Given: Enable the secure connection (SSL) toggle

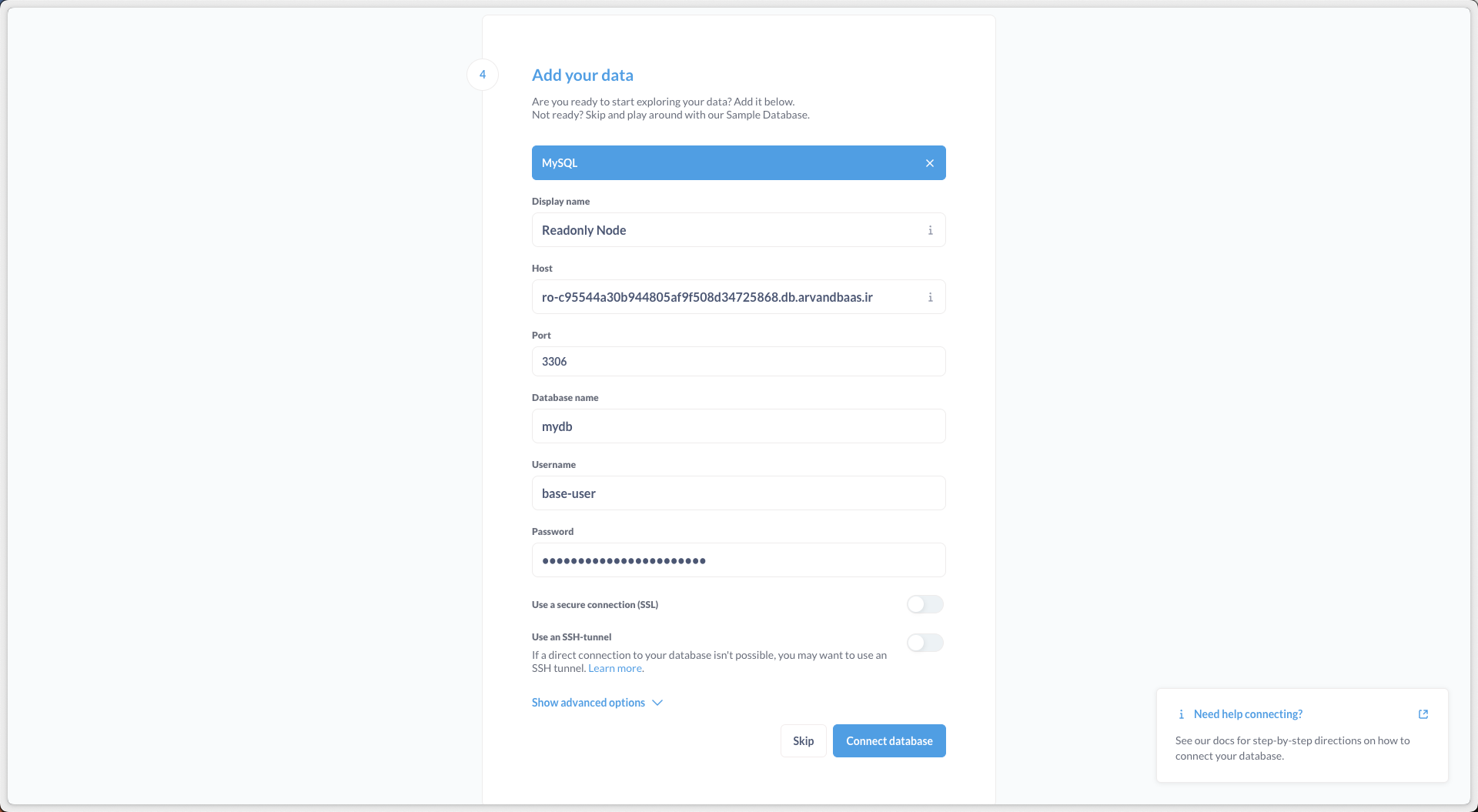Looking at the screenshot, I should (x=925, y=604).
